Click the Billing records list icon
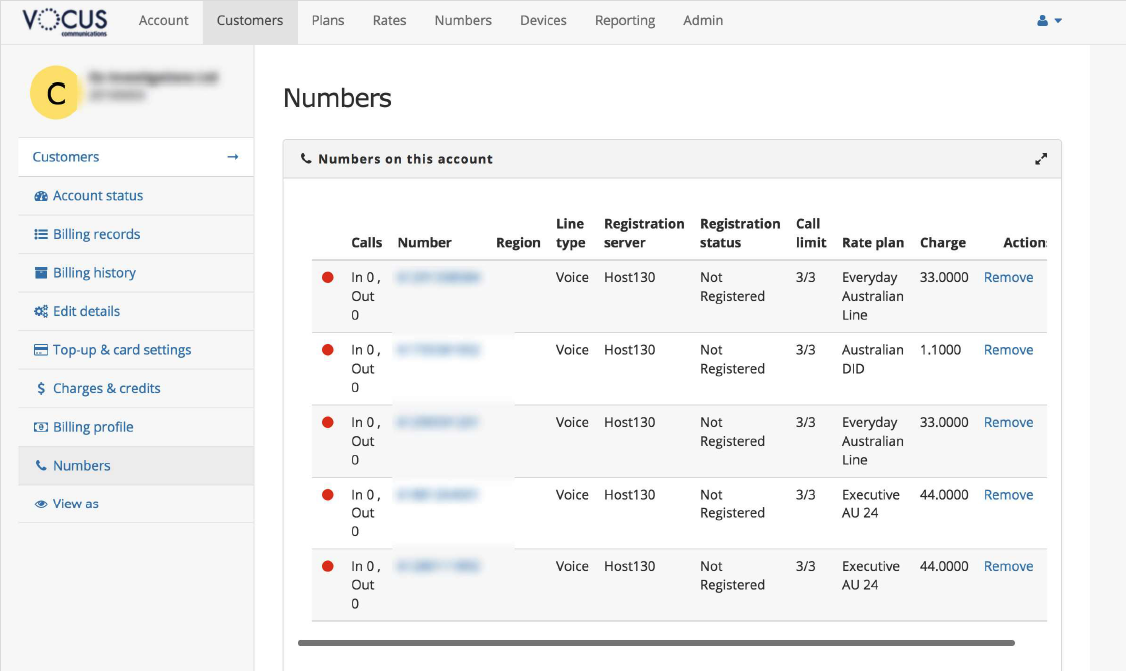The height and width of the screenshot is (671, 1126). (41, 235)
